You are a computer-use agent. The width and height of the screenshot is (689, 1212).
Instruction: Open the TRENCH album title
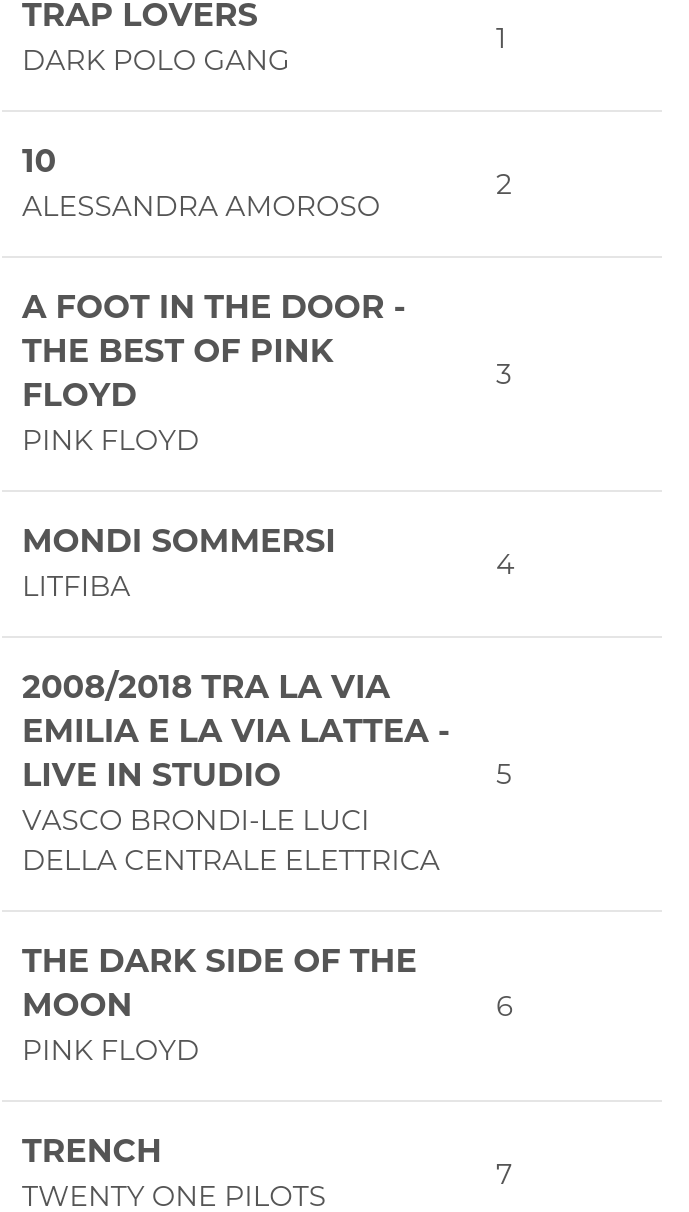[91, 1151]
